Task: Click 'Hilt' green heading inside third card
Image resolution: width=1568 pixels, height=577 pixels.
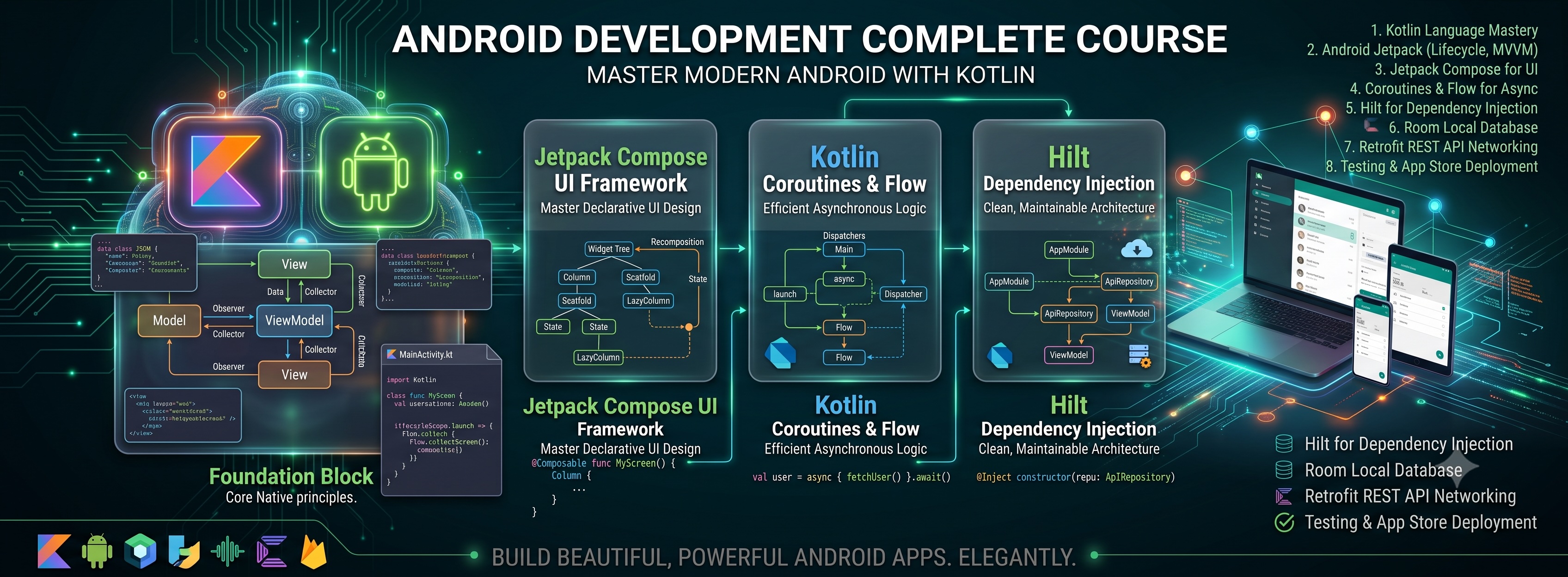Action: point(1069,157)
